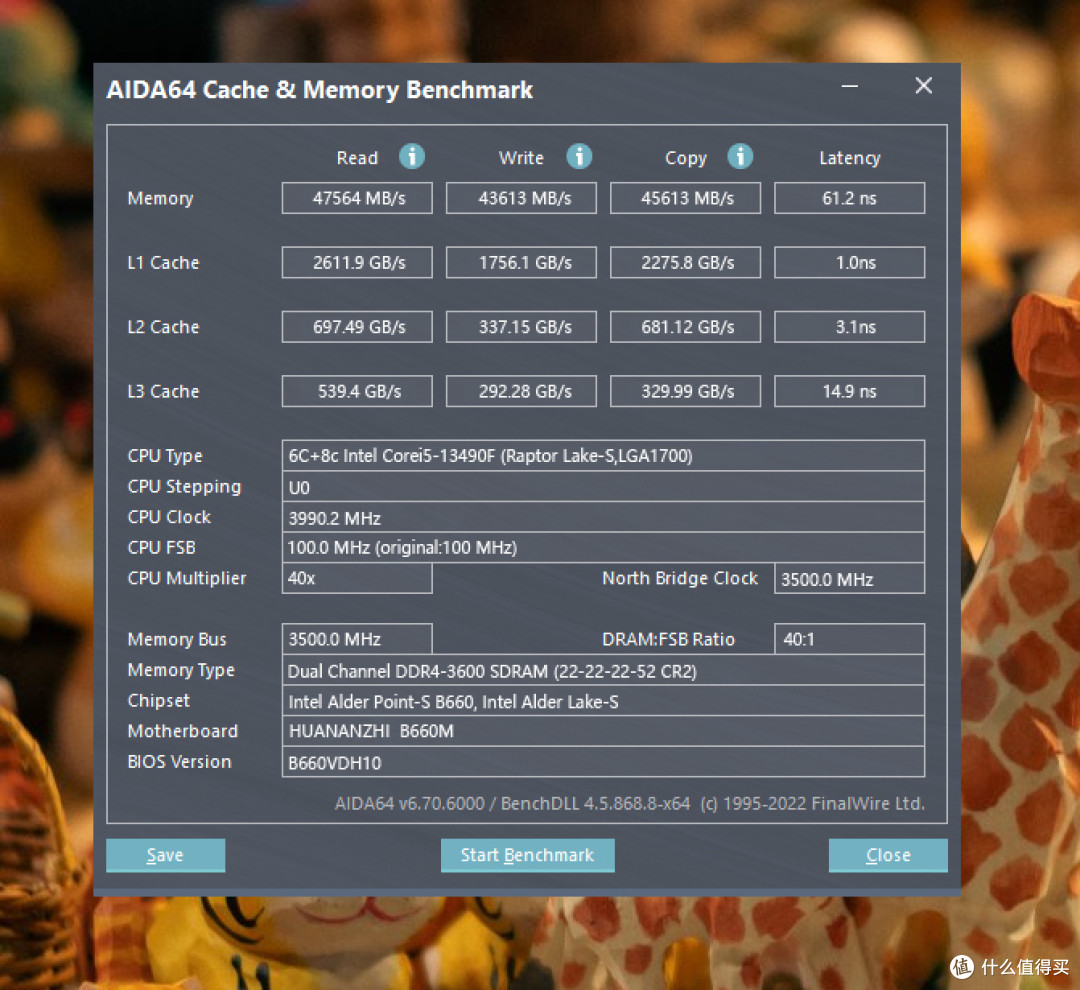1080x990 pixels.
Task: Click the Close button at bottom
Action: (888, 855)
